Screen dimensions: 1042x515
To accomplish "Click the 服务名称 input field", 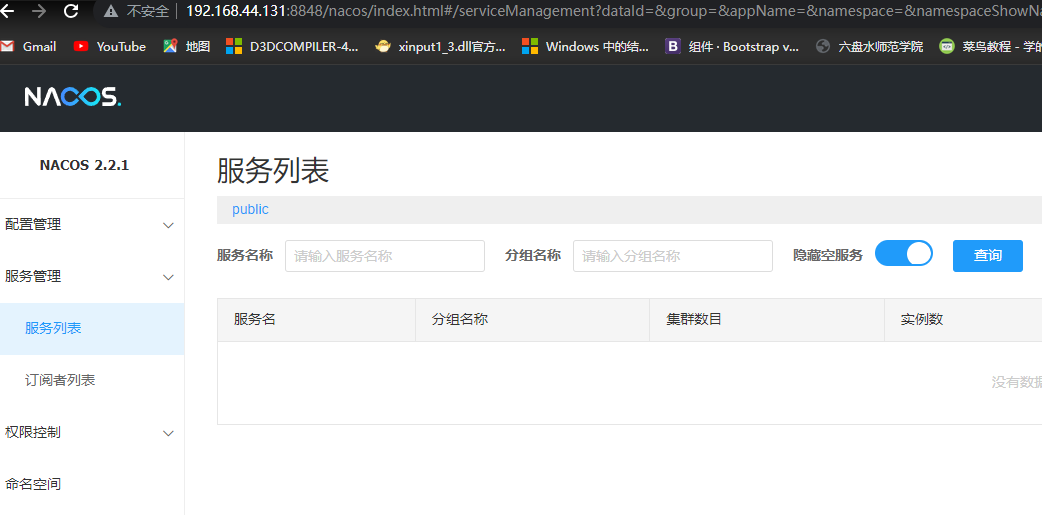I will [x=385, y=256].
